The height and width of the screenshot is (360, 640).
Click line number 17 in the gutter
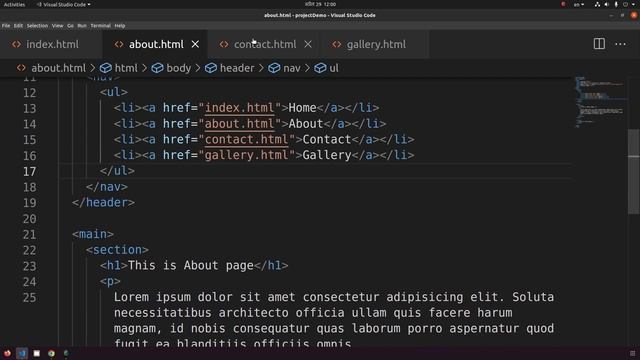coord(29,171)
